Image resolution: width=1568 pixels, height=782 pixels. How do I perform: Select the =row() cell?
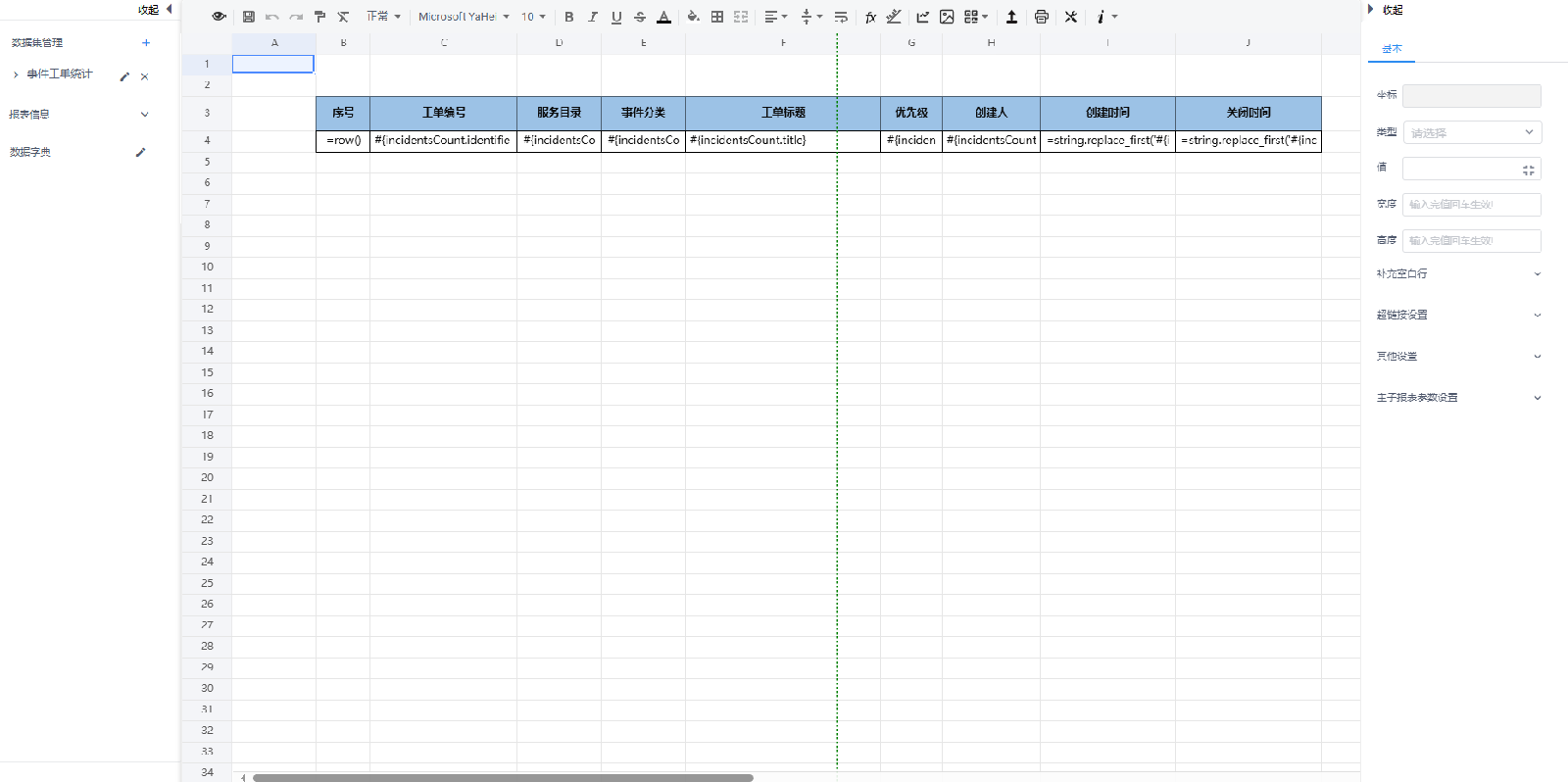pos(343,140)
